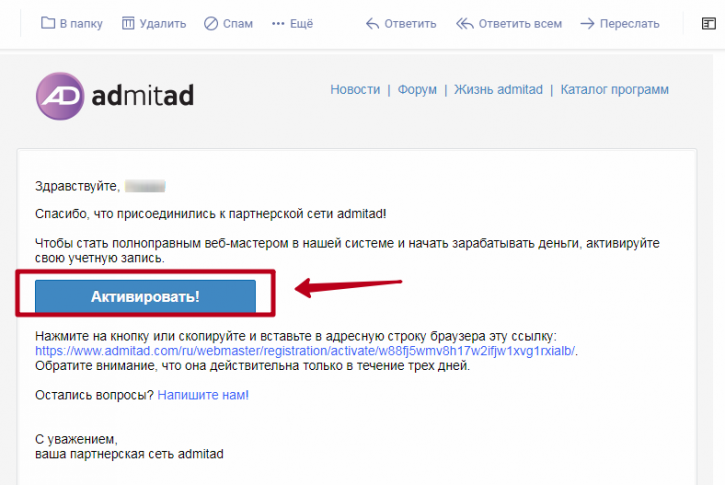This screenshot has height=485, width=725.
Task: Open the "Жизнь admitad" link
Action: [498, 89]
